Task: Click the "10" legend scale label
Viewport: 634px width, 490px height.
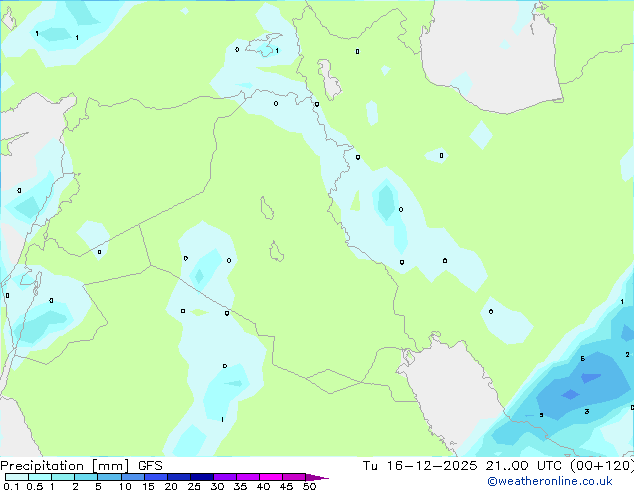Action: [125, 486]
